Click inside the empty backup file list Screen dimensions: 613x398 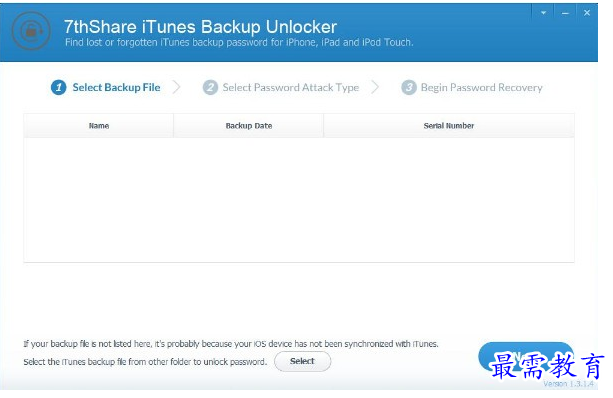pos(299,199)
